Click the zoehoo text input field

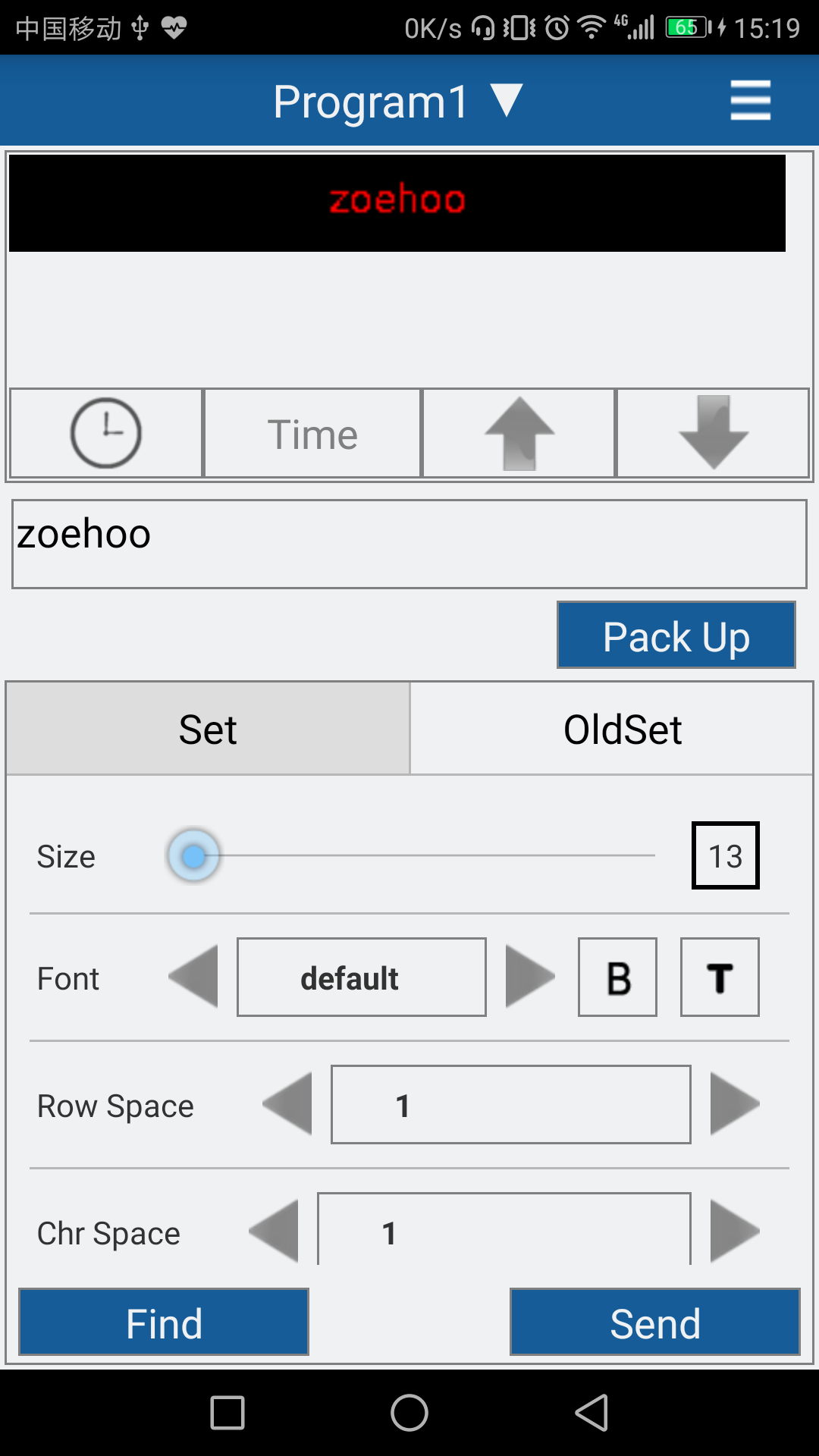click(409, 544)
